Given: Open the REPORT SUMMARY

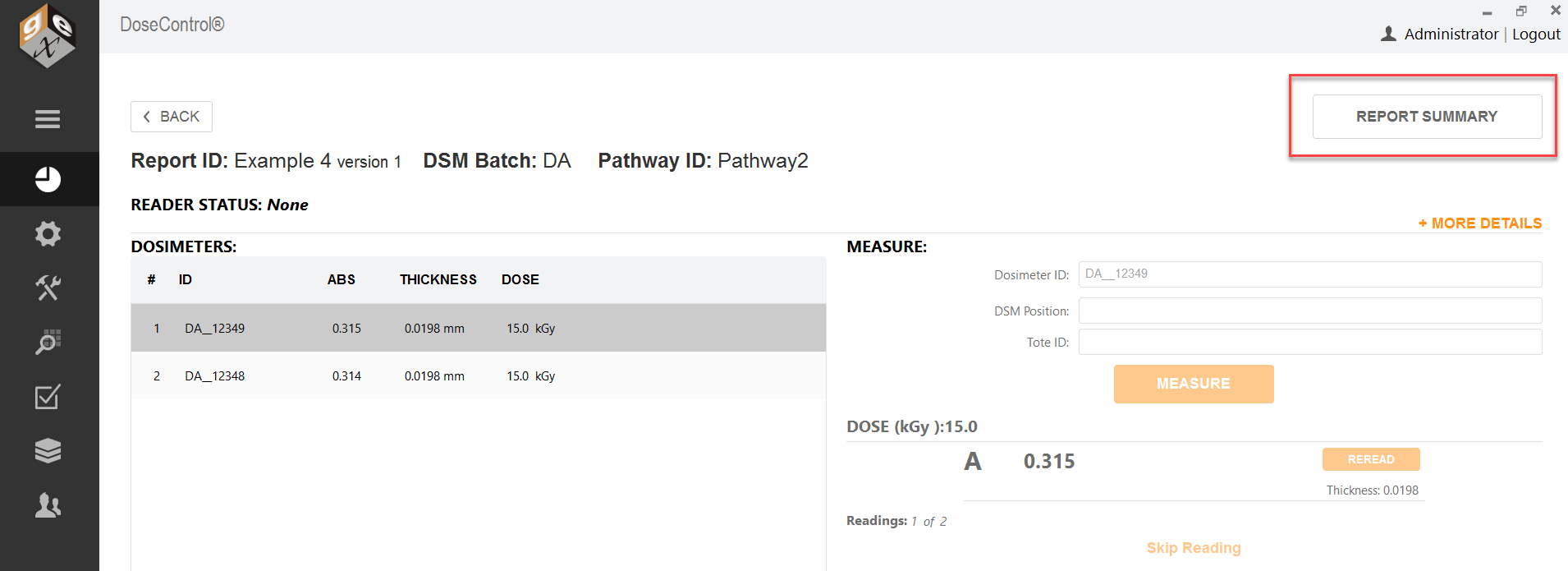Looking at the screenshot, I should coord(1427,117).
